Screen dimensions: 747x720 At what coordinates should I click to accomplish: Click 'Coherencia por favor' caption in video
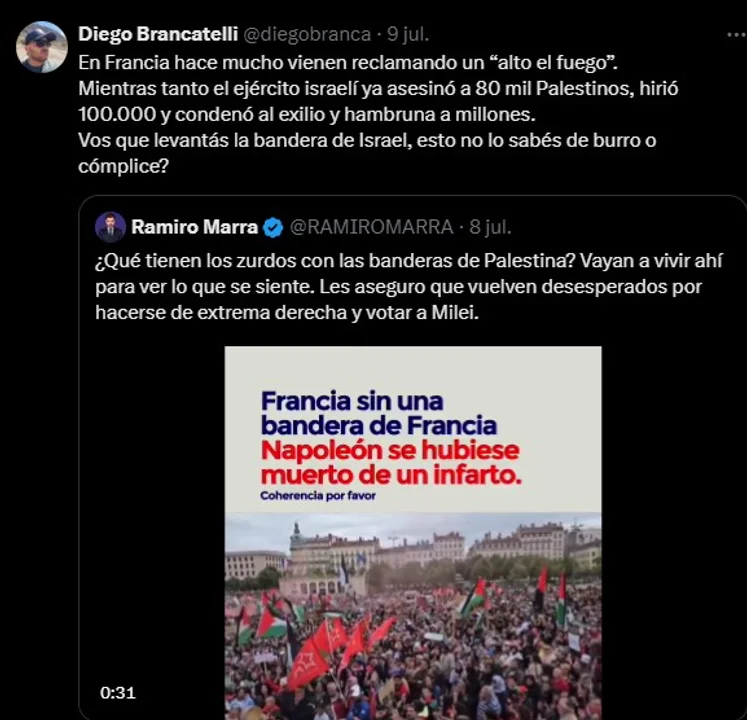[x=318, y=496]
